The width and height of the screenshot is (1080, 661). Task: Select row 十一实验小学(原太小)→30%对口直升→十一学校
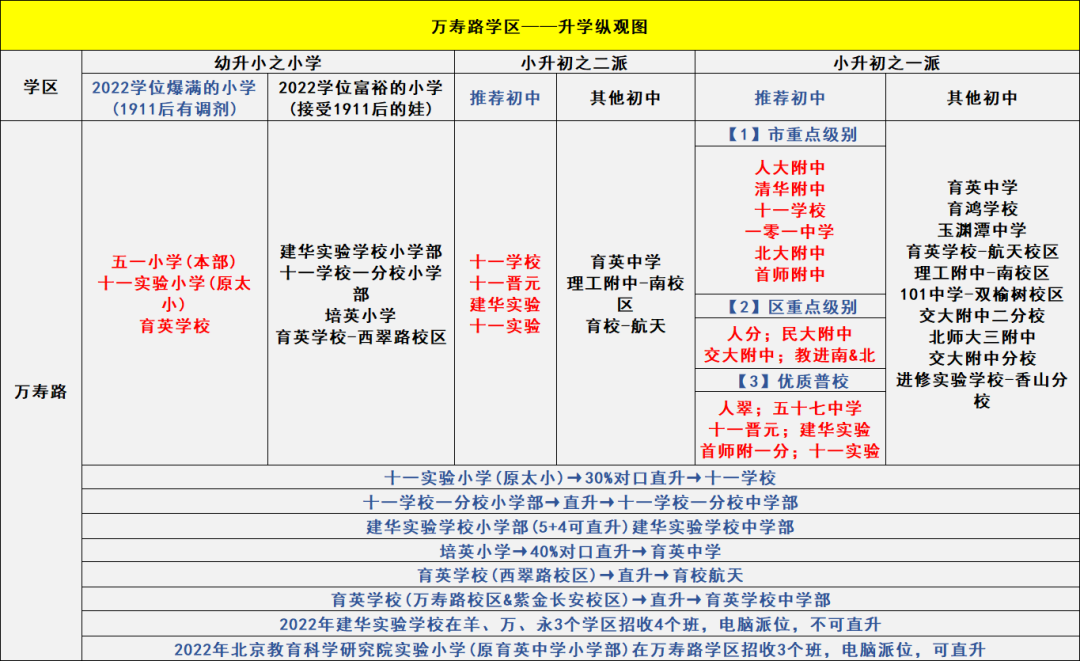tap(581, 477)
